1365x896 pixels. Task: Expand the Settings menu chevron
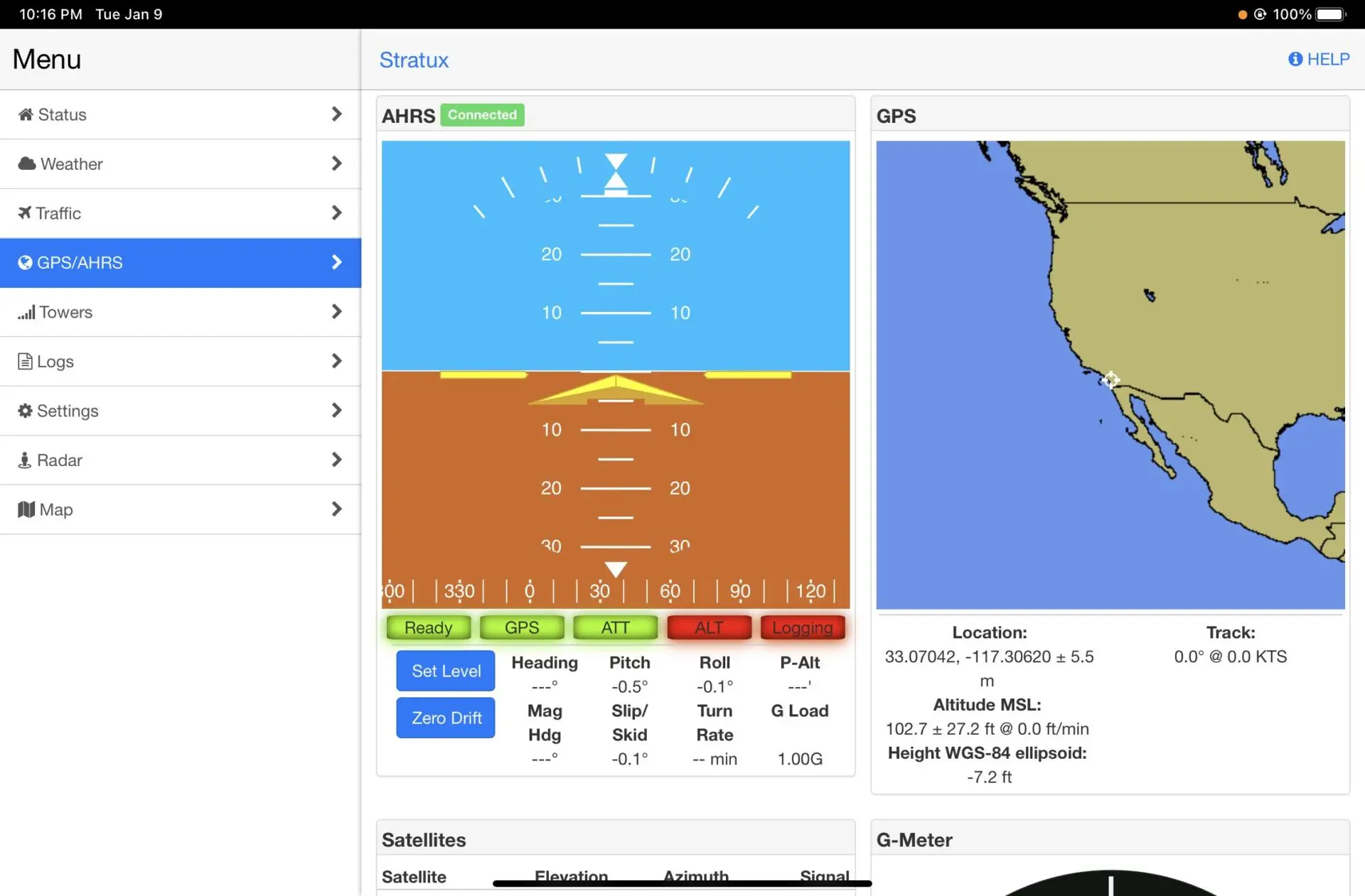[336, 410]
